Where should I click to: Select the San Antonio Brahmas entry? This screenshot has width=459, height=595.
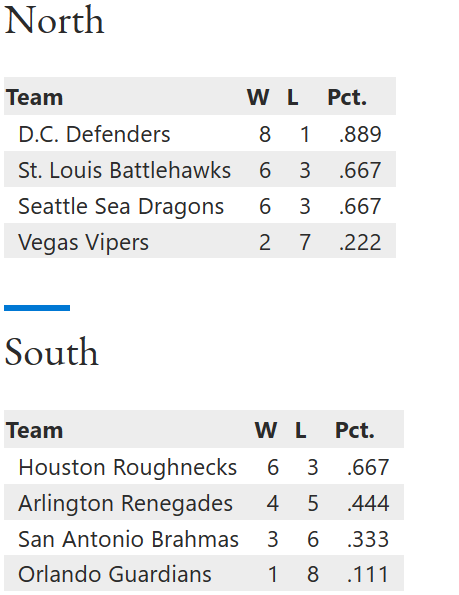pyautogui.click(x=128, y=539)
